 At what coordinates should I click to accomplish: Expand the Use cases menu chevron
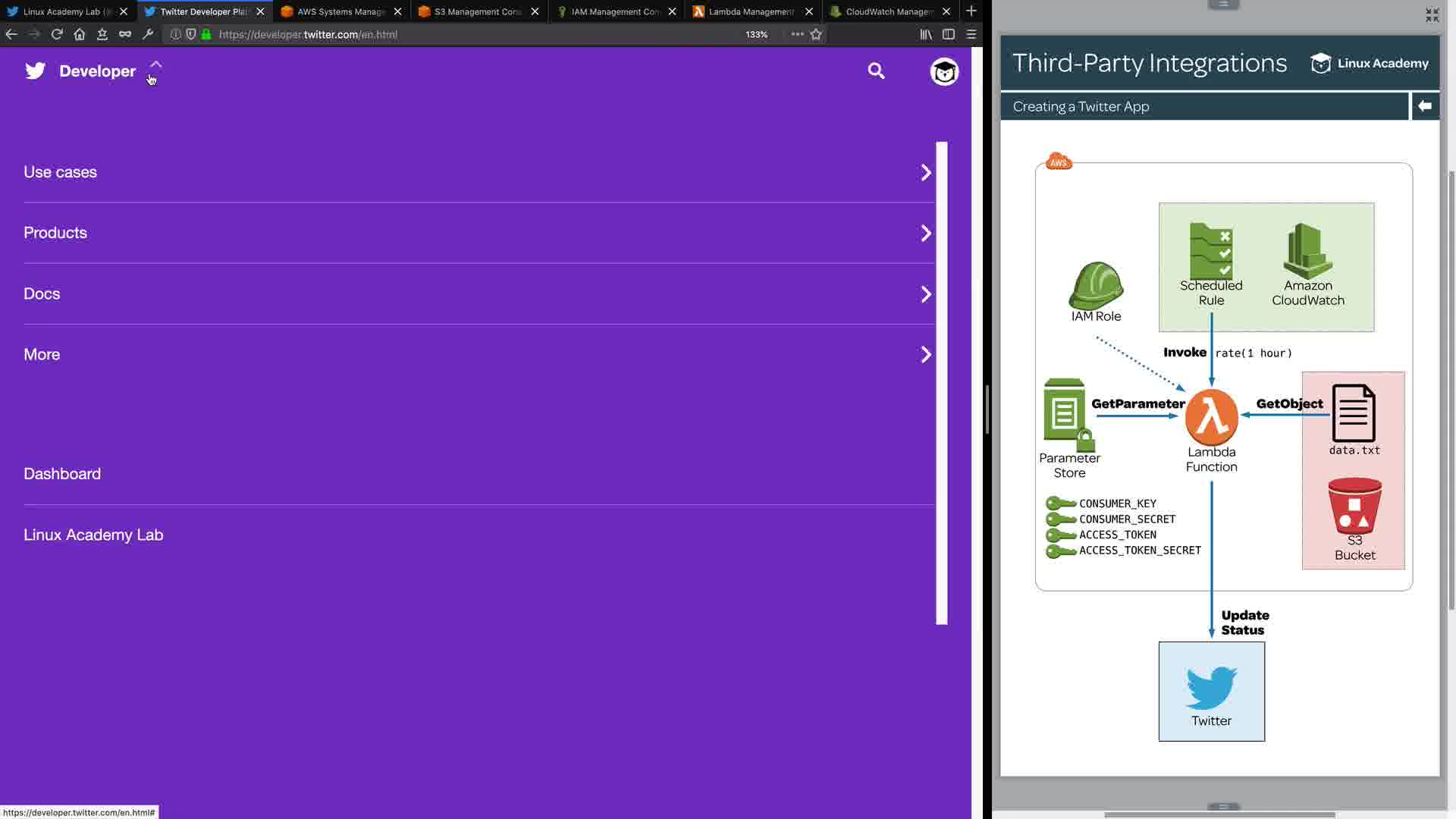(926, 172)
